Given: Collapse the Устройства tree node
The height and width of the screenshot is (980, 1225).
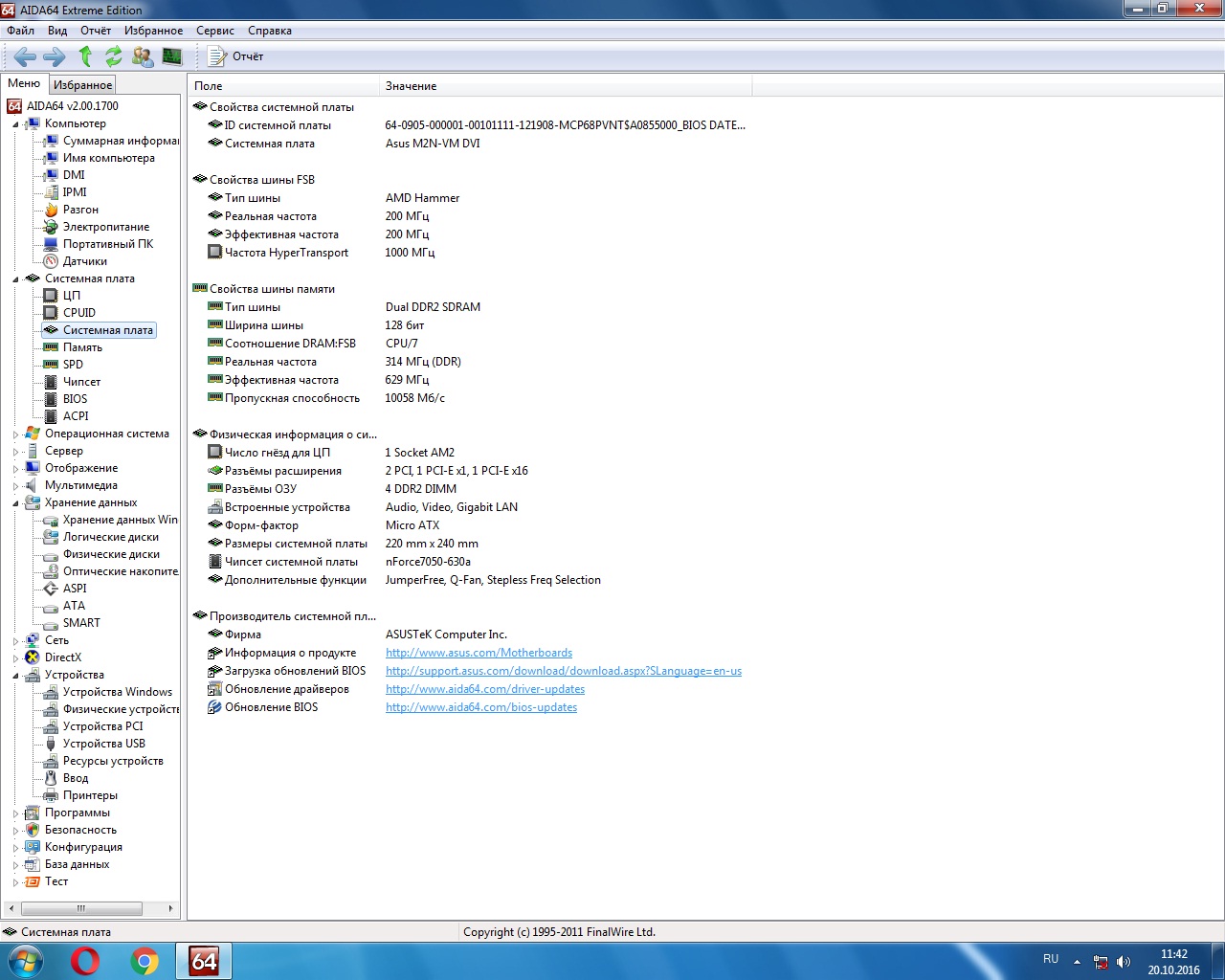Looking at the screenshot, I should [x=15, y=676].
